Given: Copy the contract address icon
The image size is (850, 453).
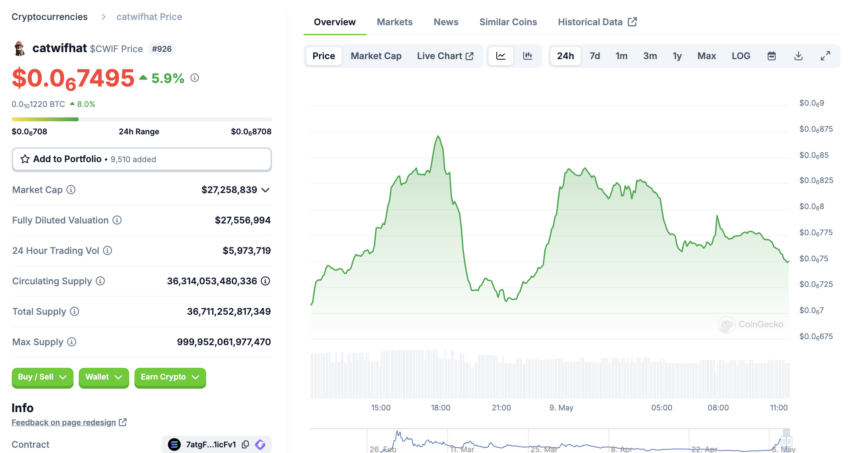Looking at the screenshot, I should (246, 444).
